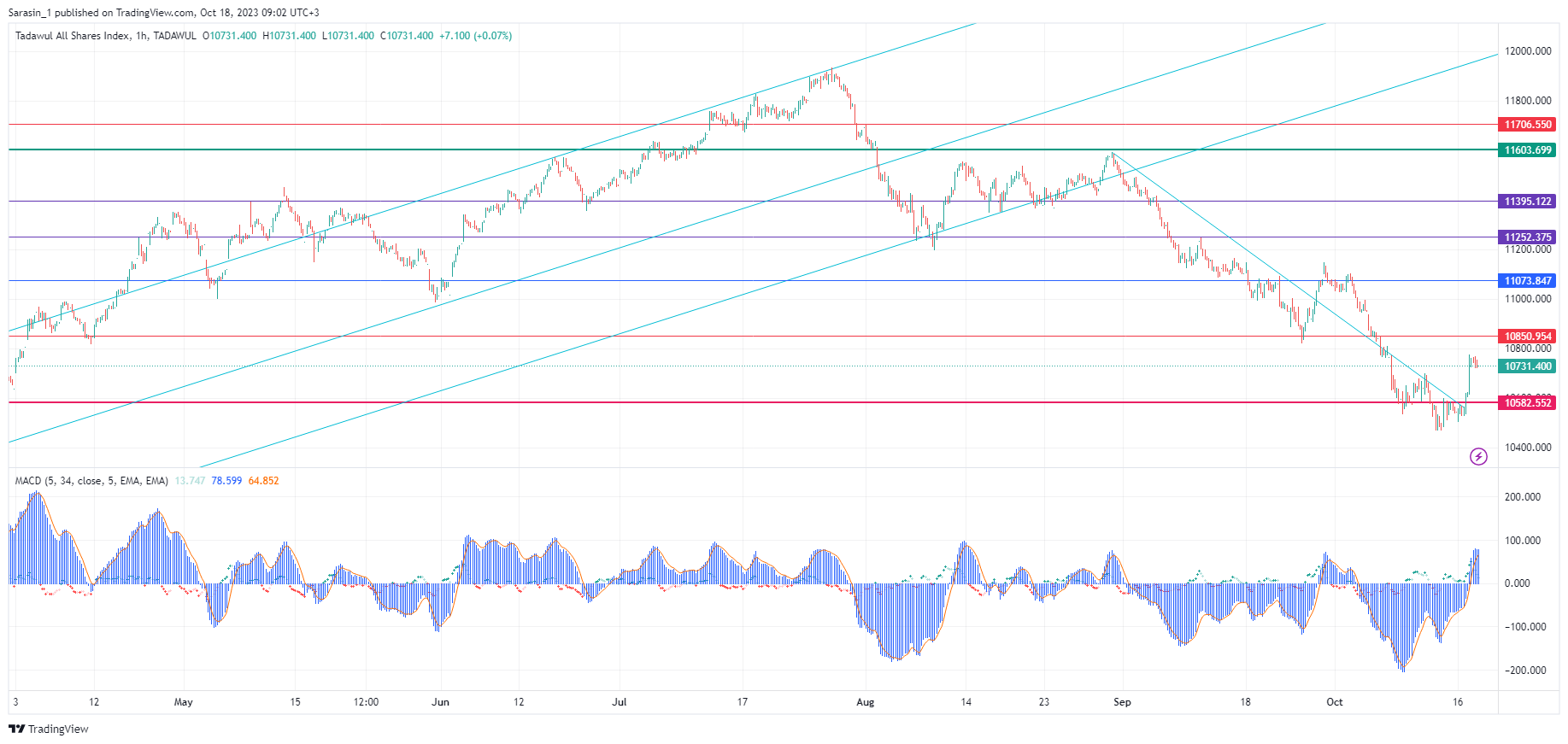This screenshot has height=744, width=1568.
Task: Click the Jul label on the time axis
Action: (x=620, y=702)
